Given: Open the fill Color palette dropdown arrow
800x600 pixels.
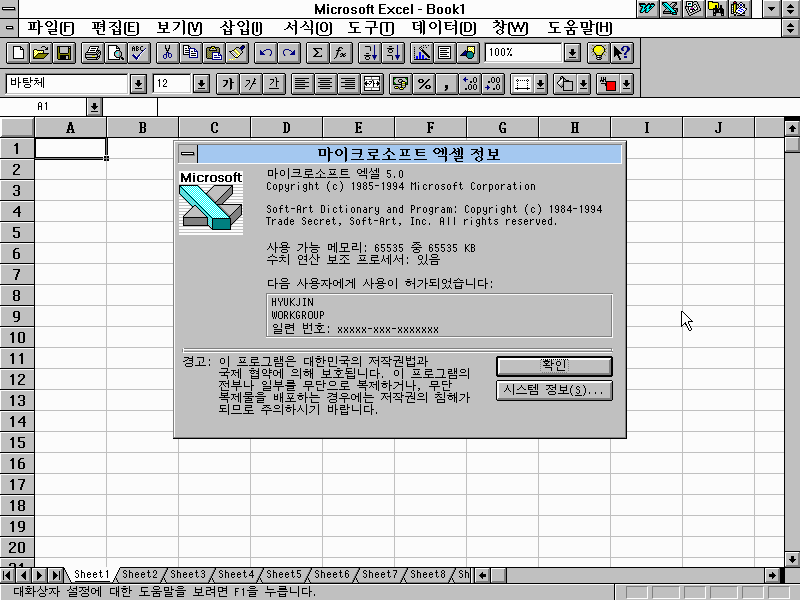Looking at the screenshot, I should 584,84.
